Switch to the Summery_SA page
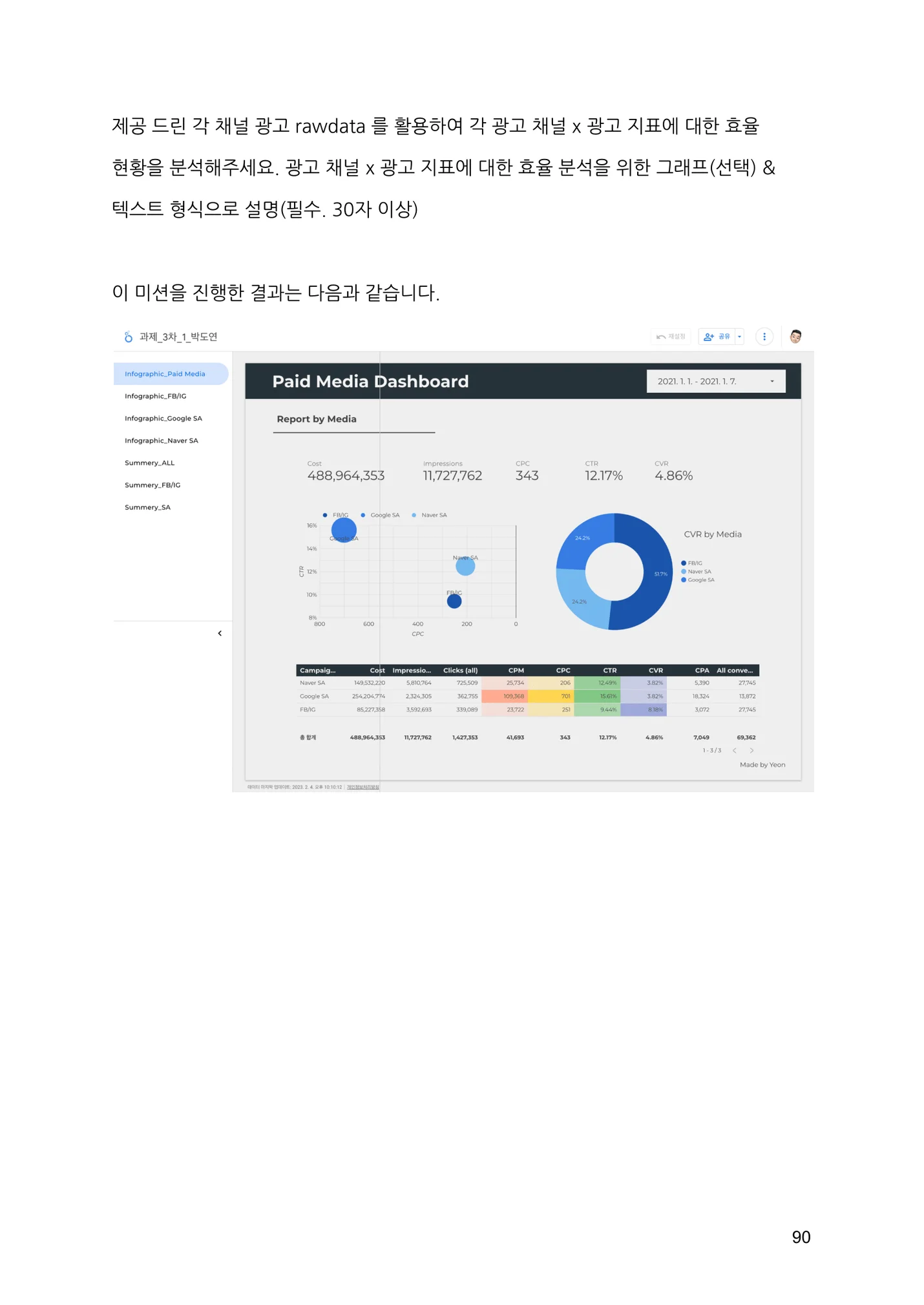The height and width of the screenshot is (1305, 924). click(148, 507)
